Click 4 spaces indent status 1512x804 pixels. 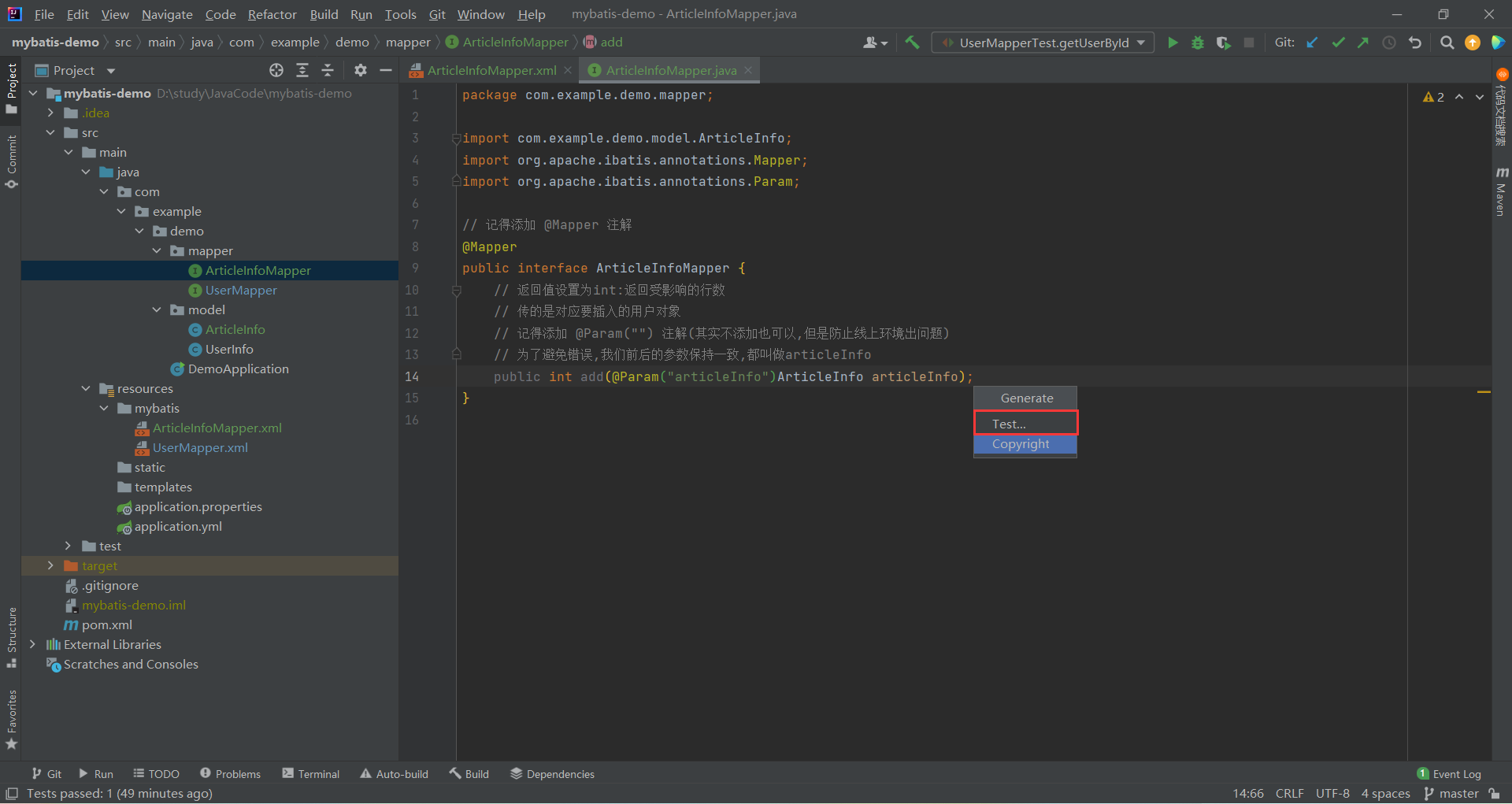[x=1386, y=794]
